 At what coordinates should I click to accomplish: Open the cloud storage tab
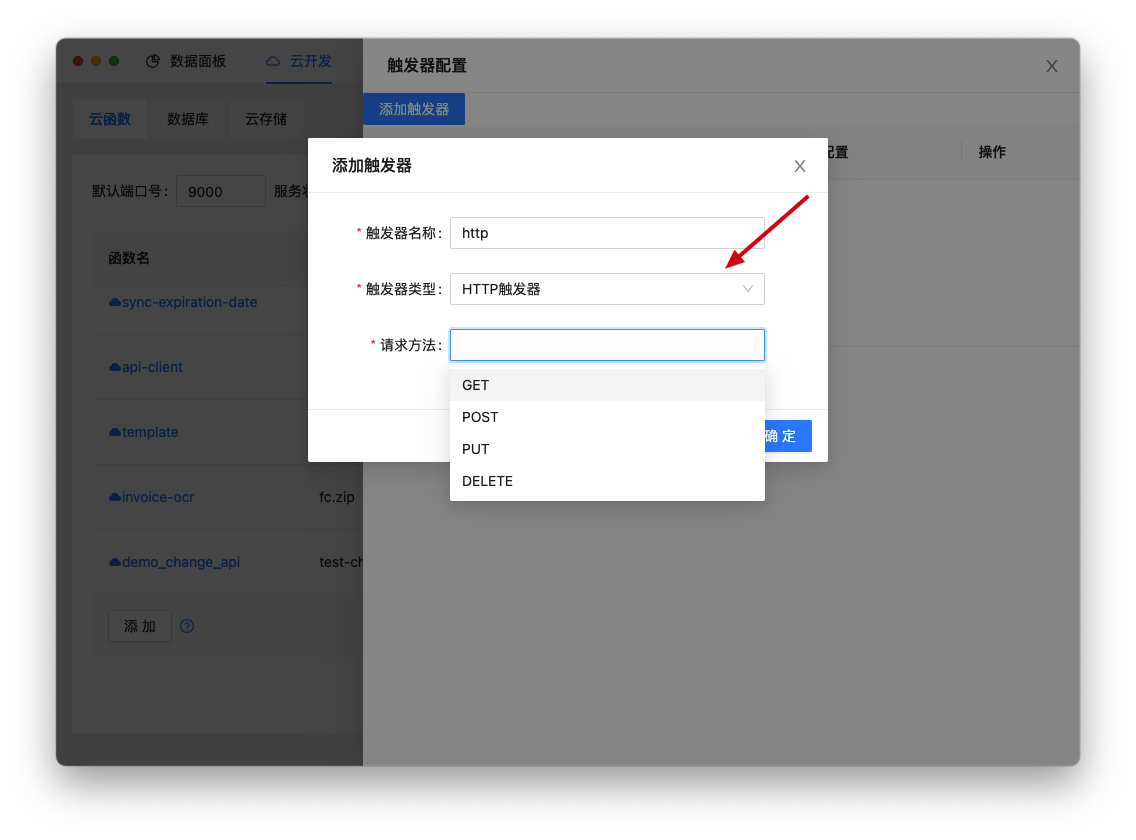pyautogui.click(x=266, y=119)
